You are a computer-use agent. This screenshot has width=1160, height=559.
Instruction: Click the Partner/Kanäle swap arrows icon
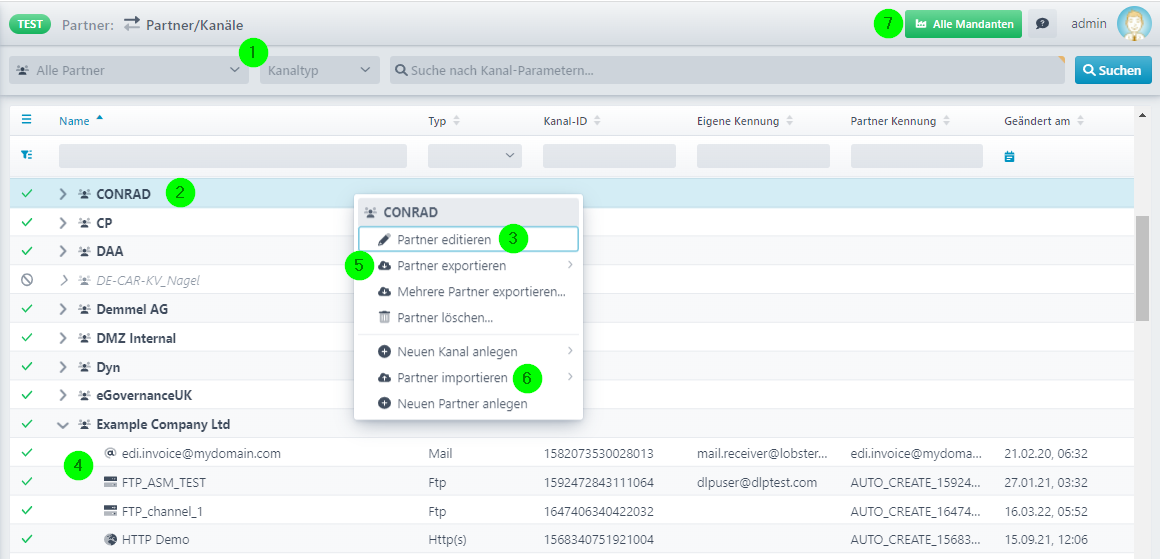click(x=132, y=24)
